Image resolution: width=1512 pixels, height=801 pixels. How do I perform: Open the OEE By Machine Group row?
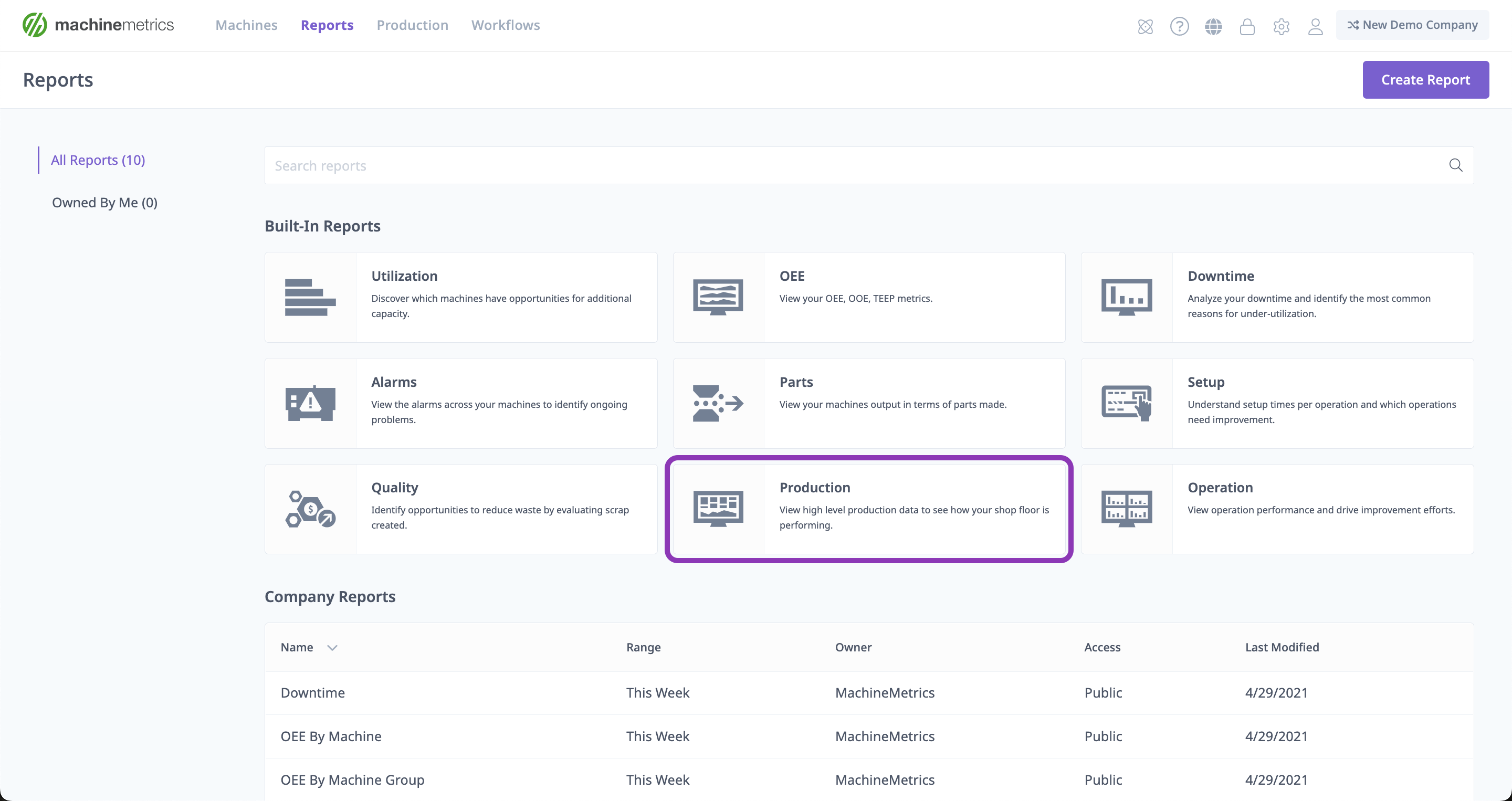click(x=869, y=780)
